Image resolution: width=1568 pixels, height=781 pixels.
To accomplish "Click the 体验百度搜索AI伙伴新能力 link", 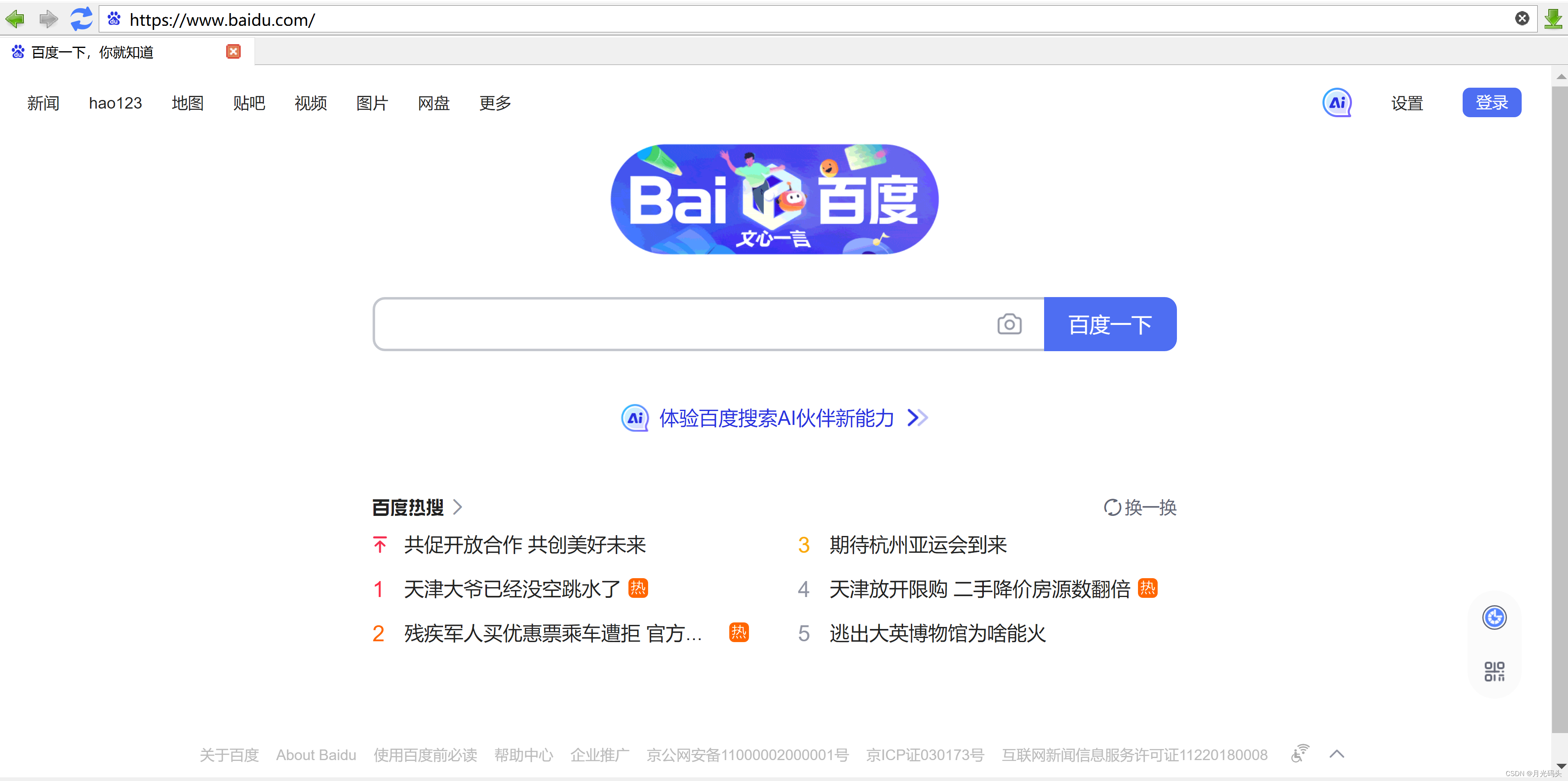I will coord(777,418).
